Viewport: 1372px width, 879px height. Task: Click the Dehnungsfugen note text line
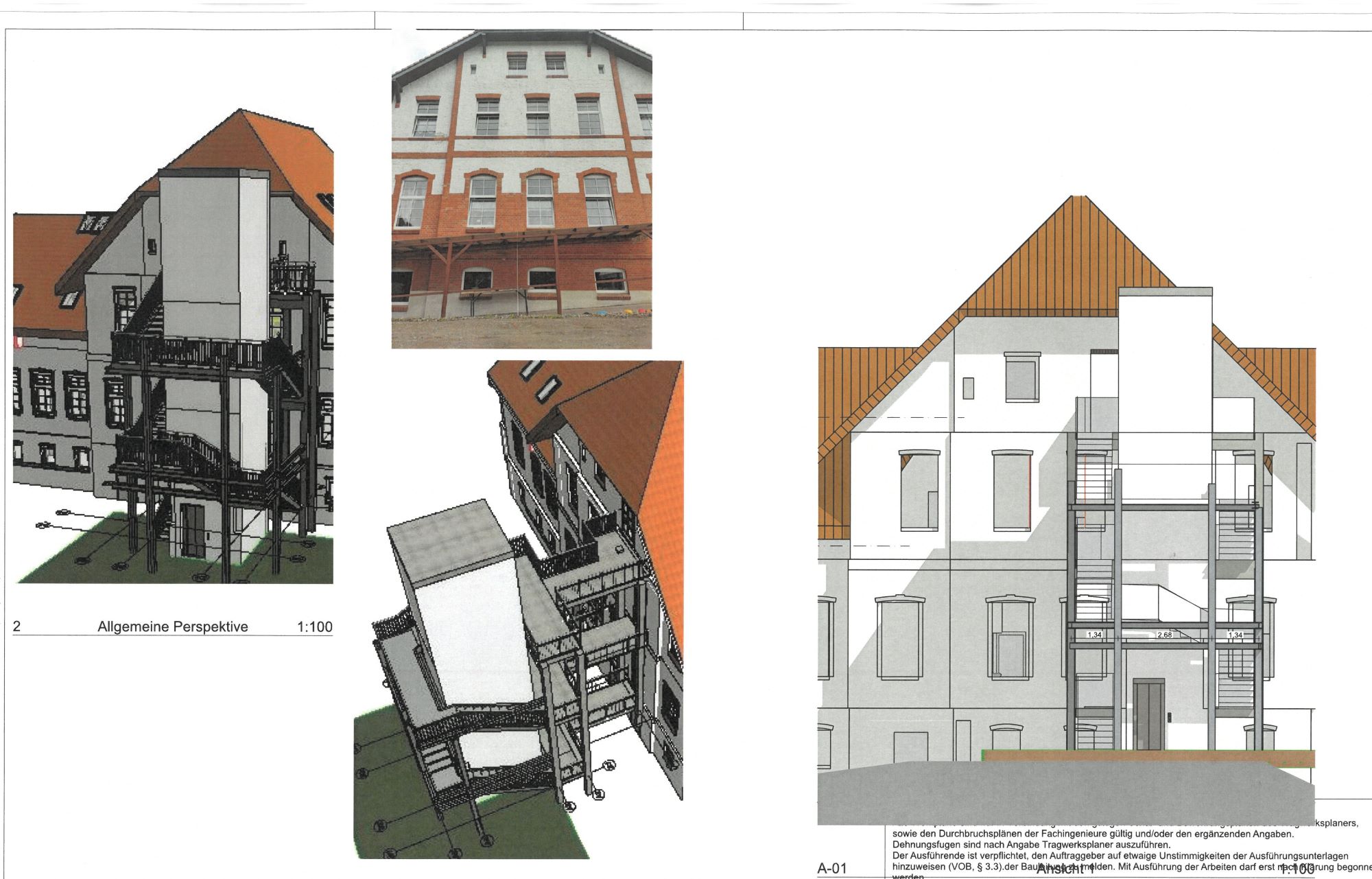[1031, 845]
